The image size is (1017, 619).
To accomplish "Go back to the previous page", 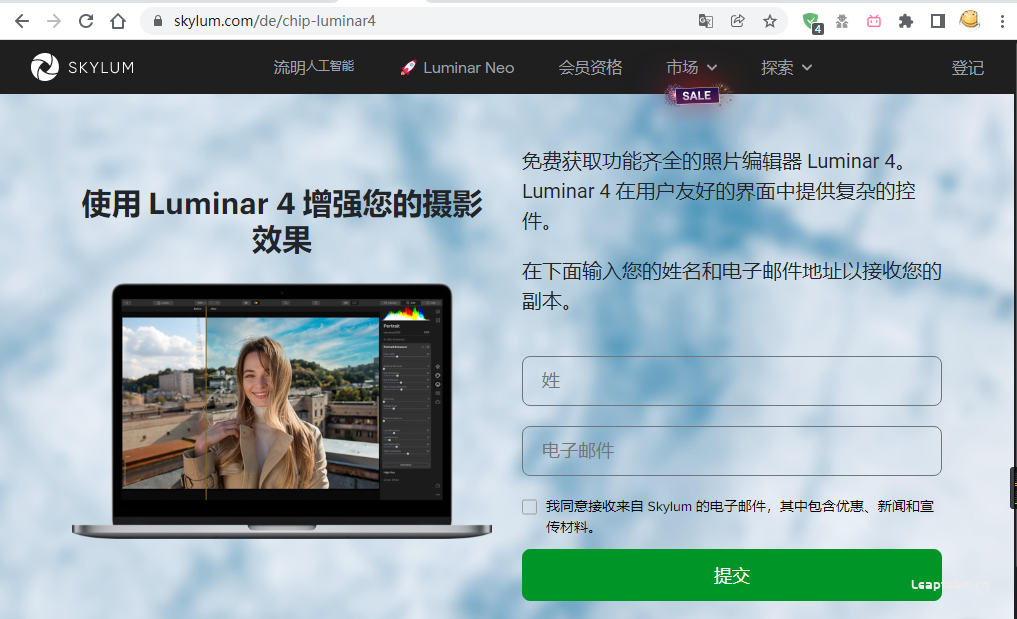I will coord(22,21).
